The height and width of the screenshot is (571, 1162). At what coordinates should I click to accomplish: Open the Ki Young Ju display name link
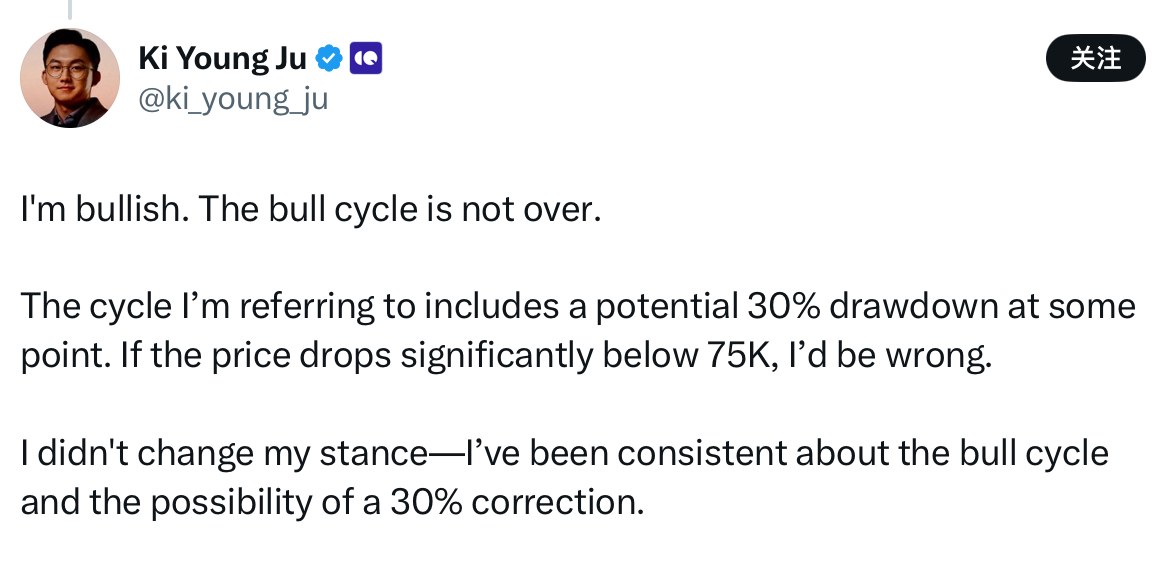pos(222,58)
